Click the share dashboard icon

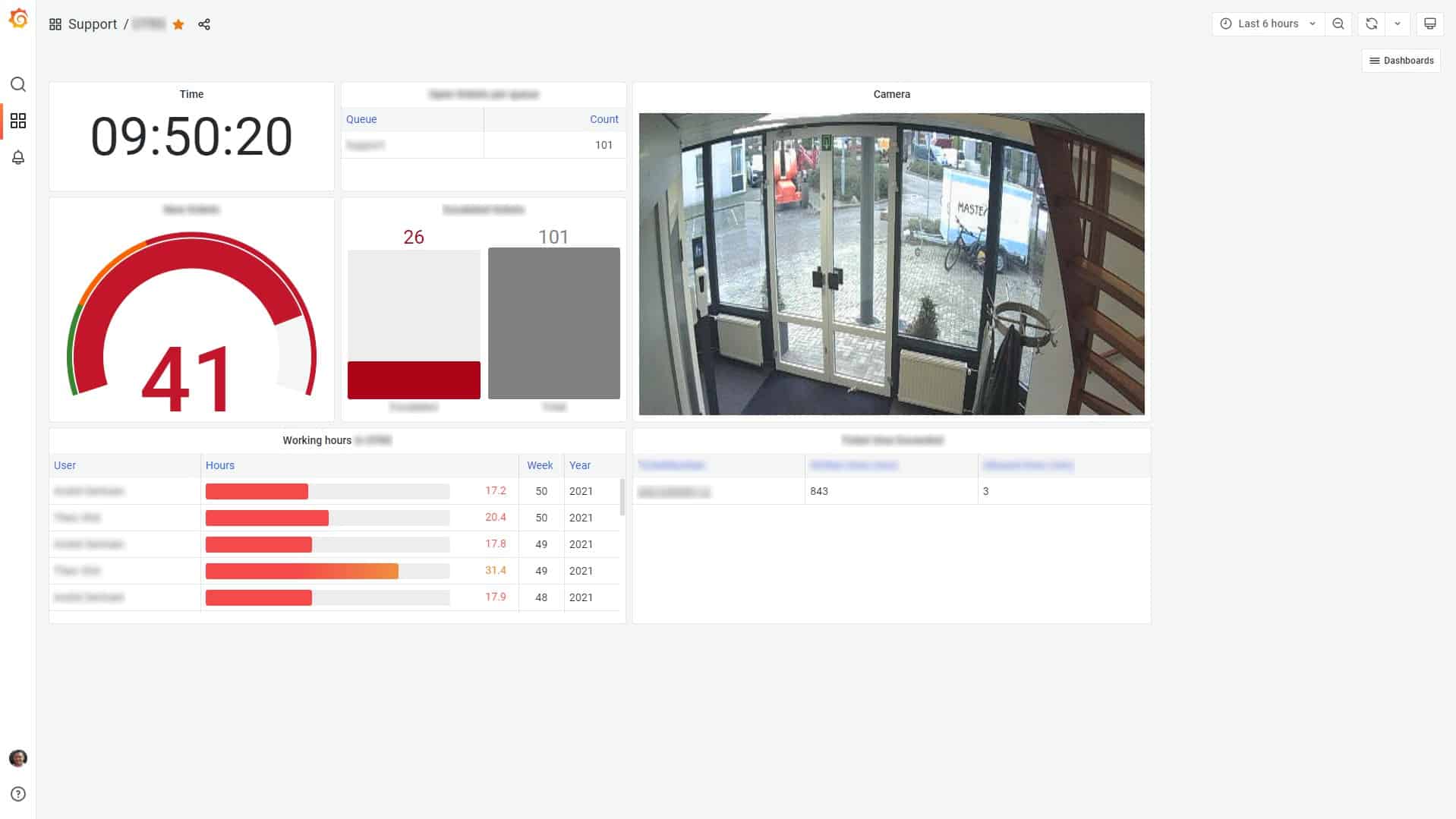(204, 24)
